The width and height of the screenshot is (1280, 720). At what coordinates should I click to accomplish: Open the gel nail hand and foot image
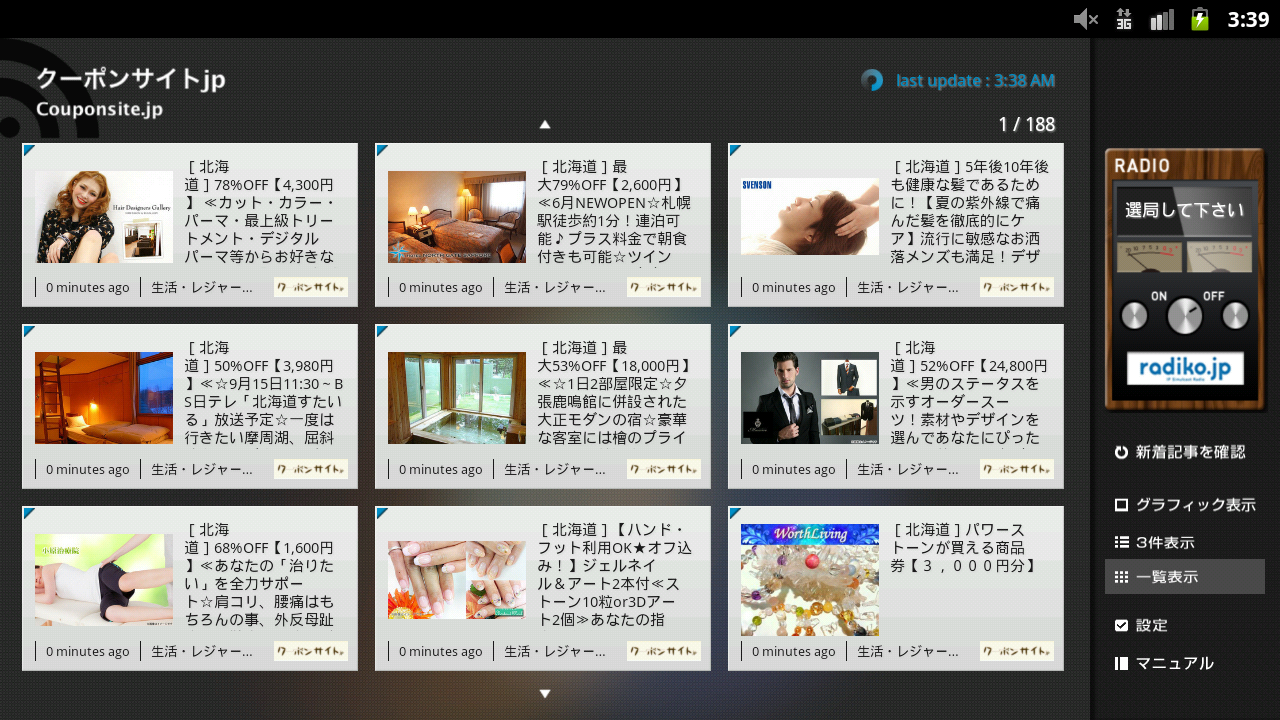coord(457,580)
